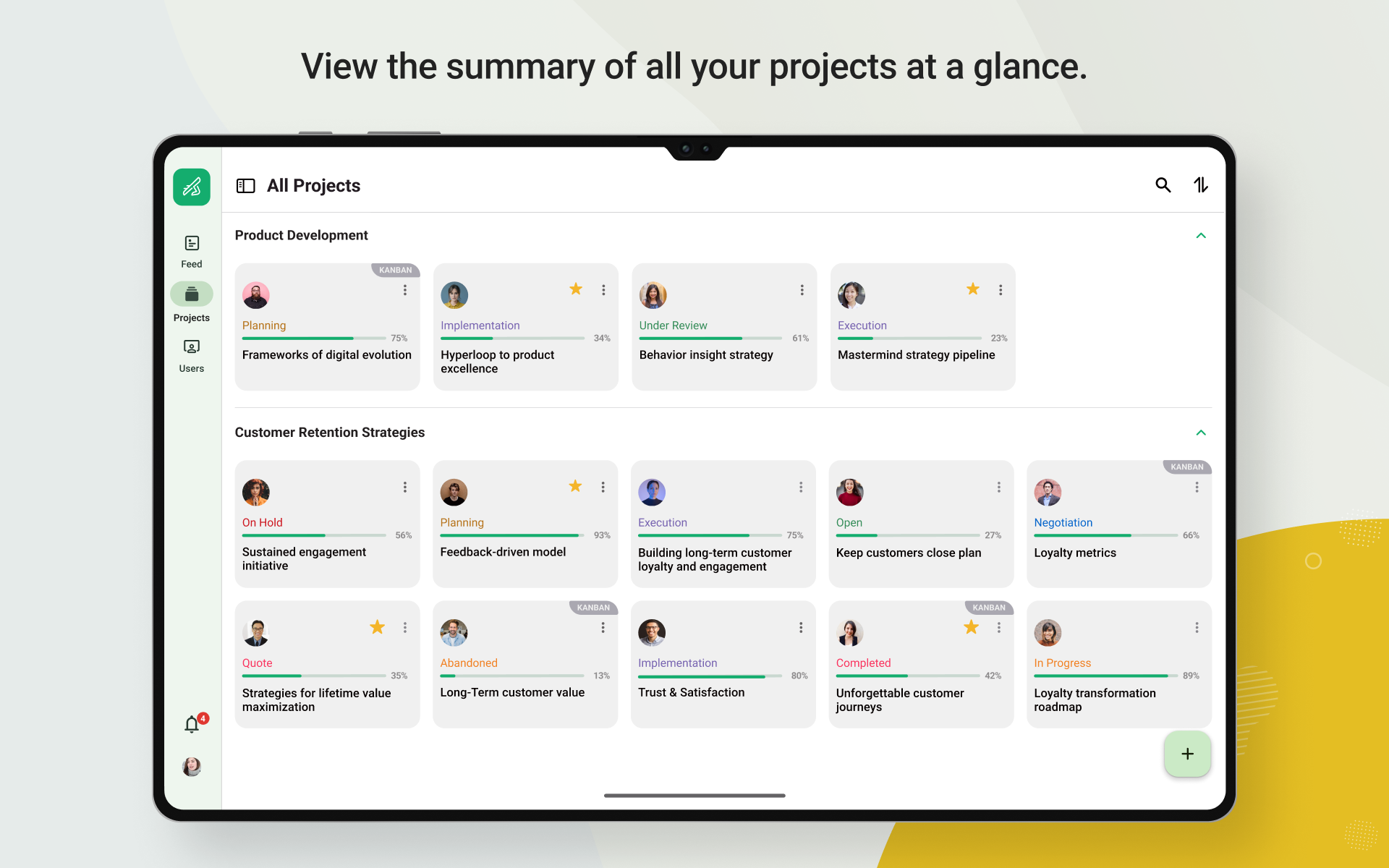Add new project with plus button
1389x868 pixels.
(1187, 754)
